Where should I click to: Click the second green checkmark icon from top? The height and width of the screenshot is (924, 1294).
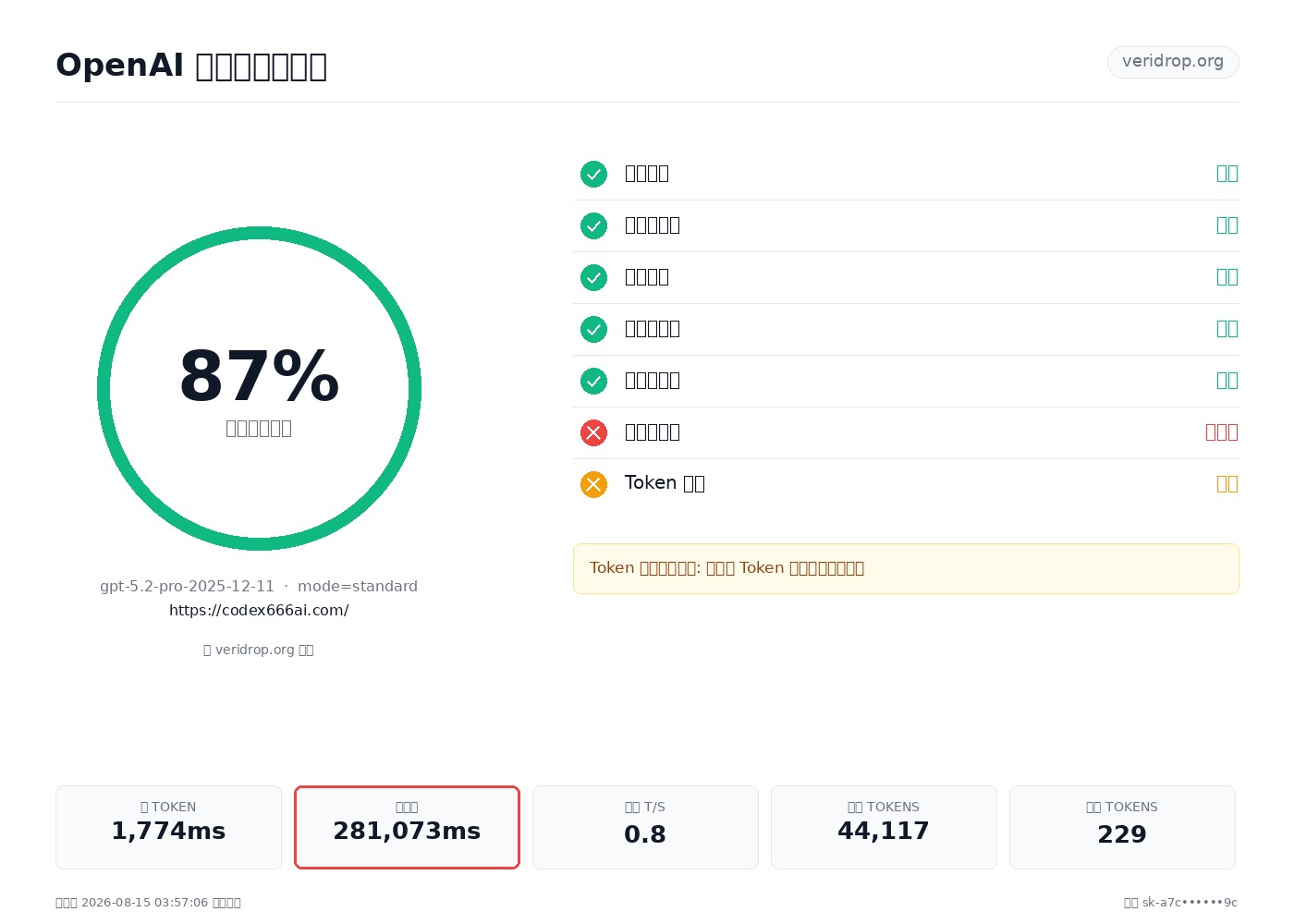(593, 225)
